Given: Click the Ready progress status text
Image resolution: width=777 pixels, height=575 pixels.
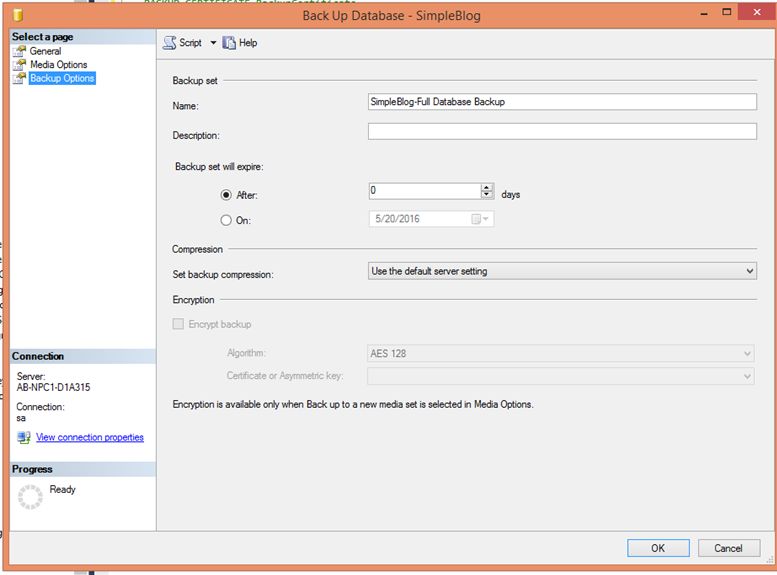Looking at the screenshot, I should click(62, 489).
